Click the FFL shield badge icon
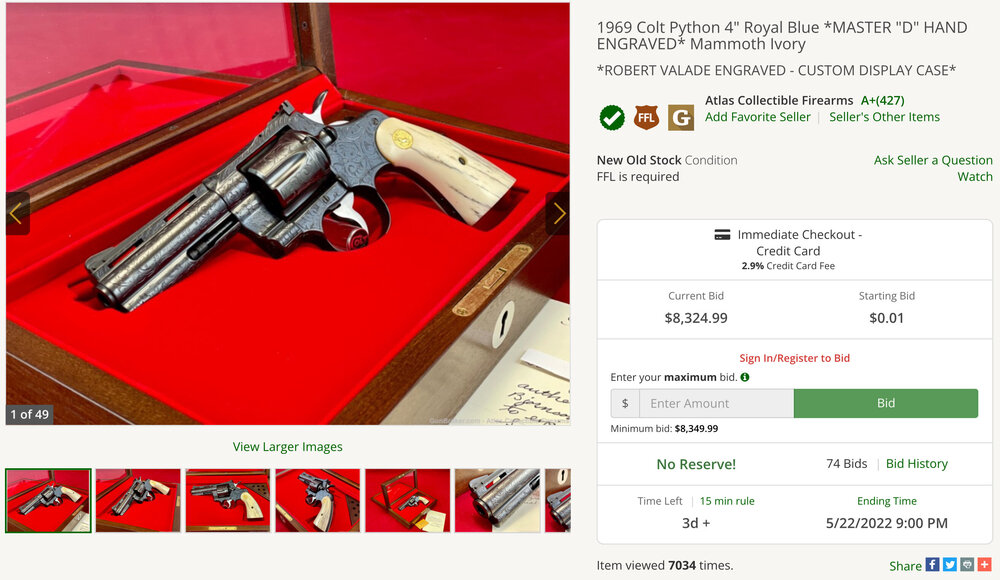 pos(646,117)
